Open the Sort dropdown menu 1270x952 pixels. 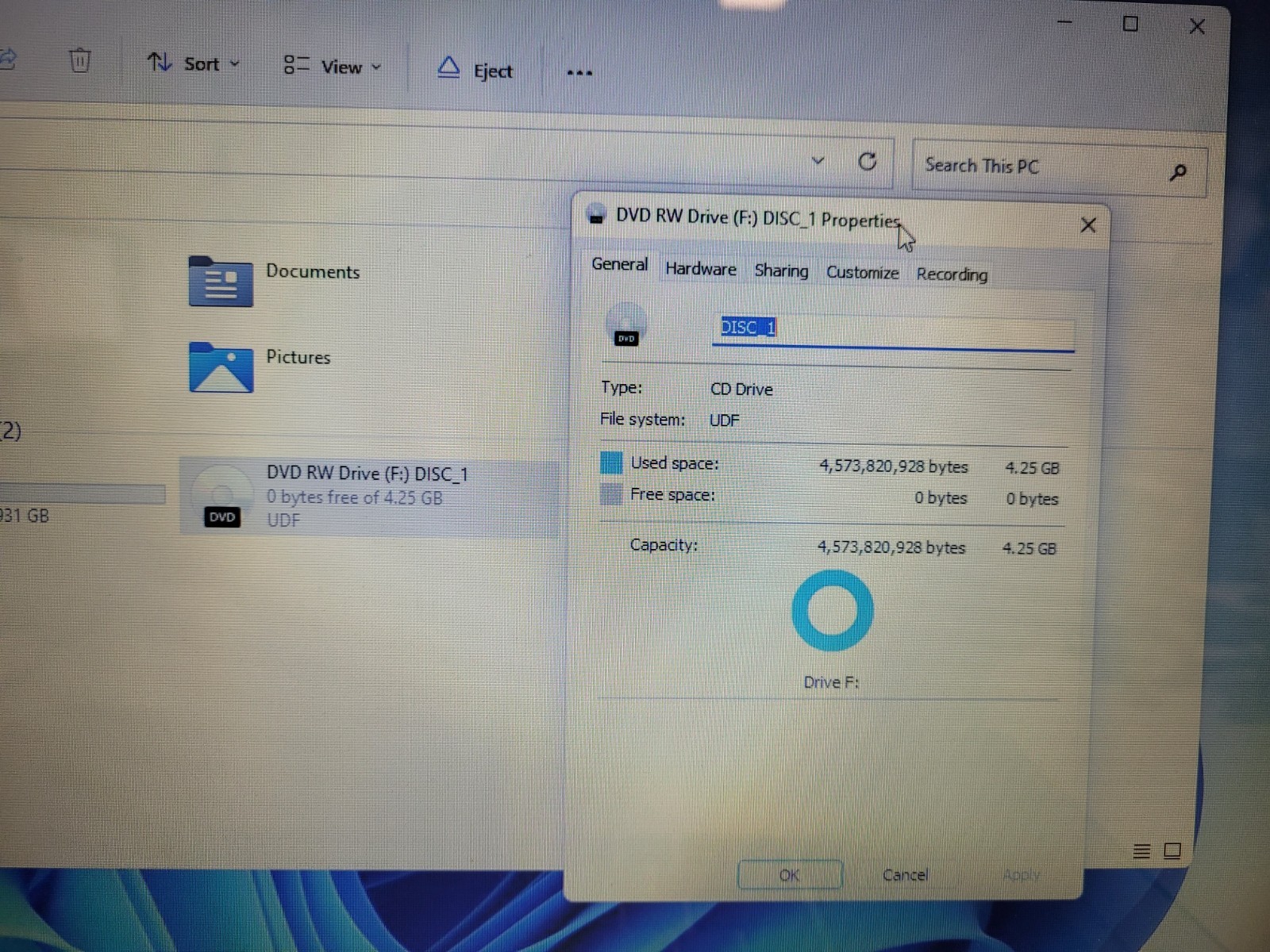[193, 63]
